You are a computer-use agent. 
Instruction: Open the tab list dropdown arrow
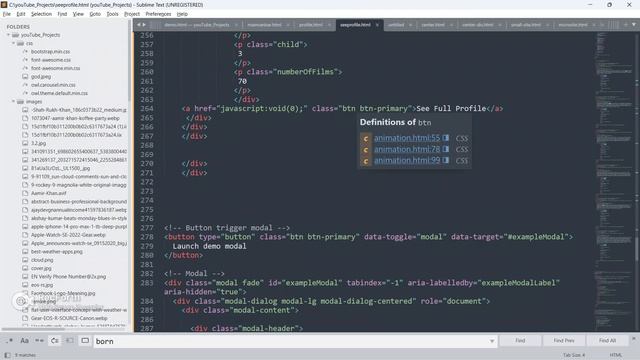click(633, 25)
